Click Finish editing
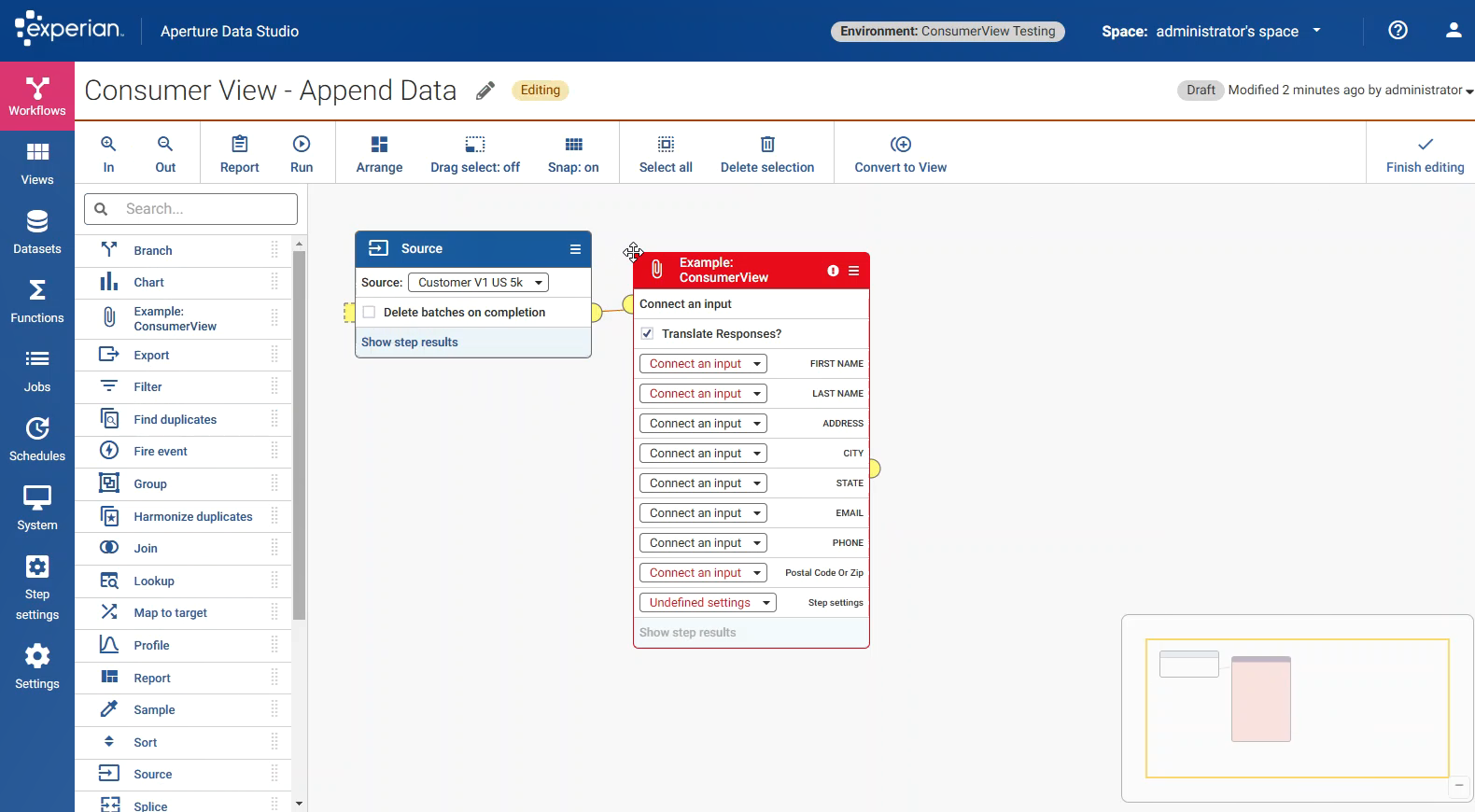Screen dimensions: 1475x812 point(1425,154)
